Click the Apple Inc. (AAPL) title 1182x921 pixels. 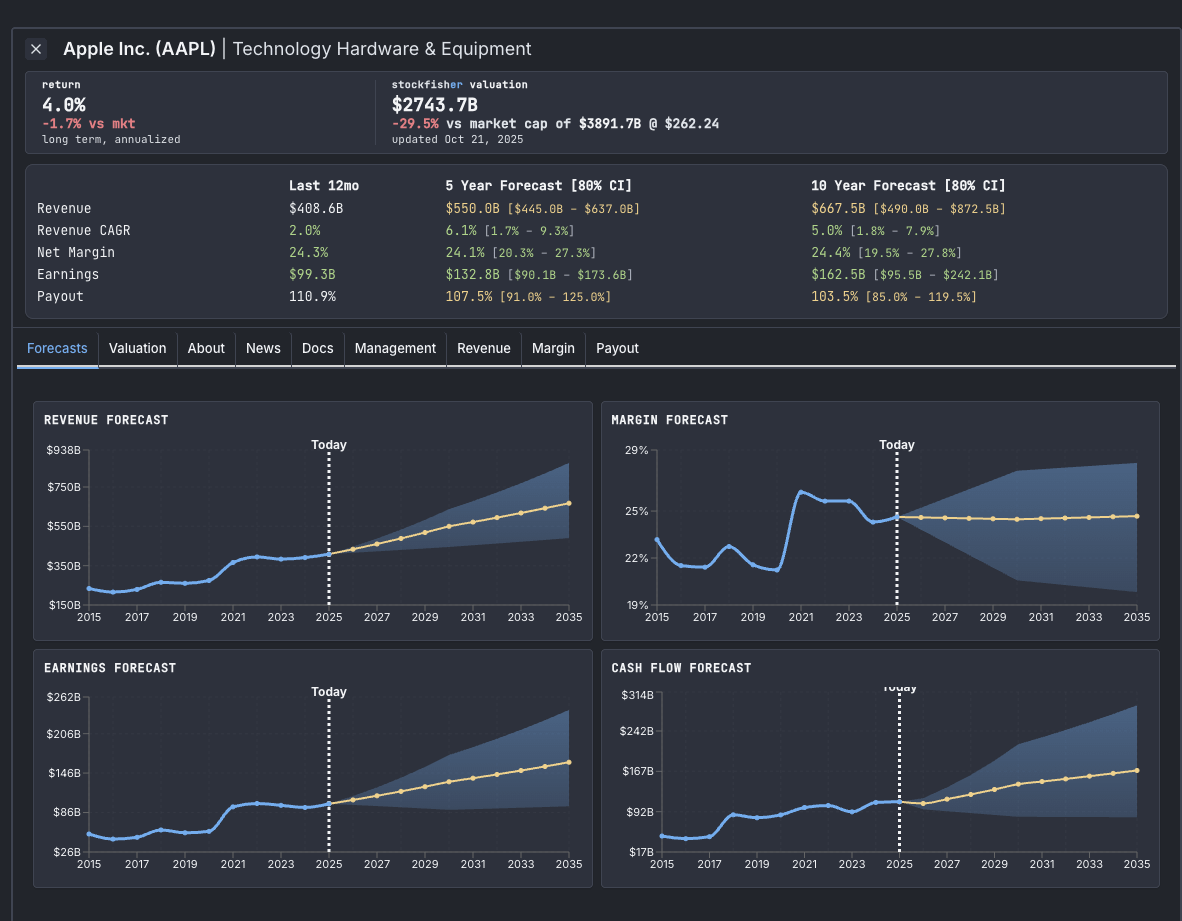click(x=139, y=49)
